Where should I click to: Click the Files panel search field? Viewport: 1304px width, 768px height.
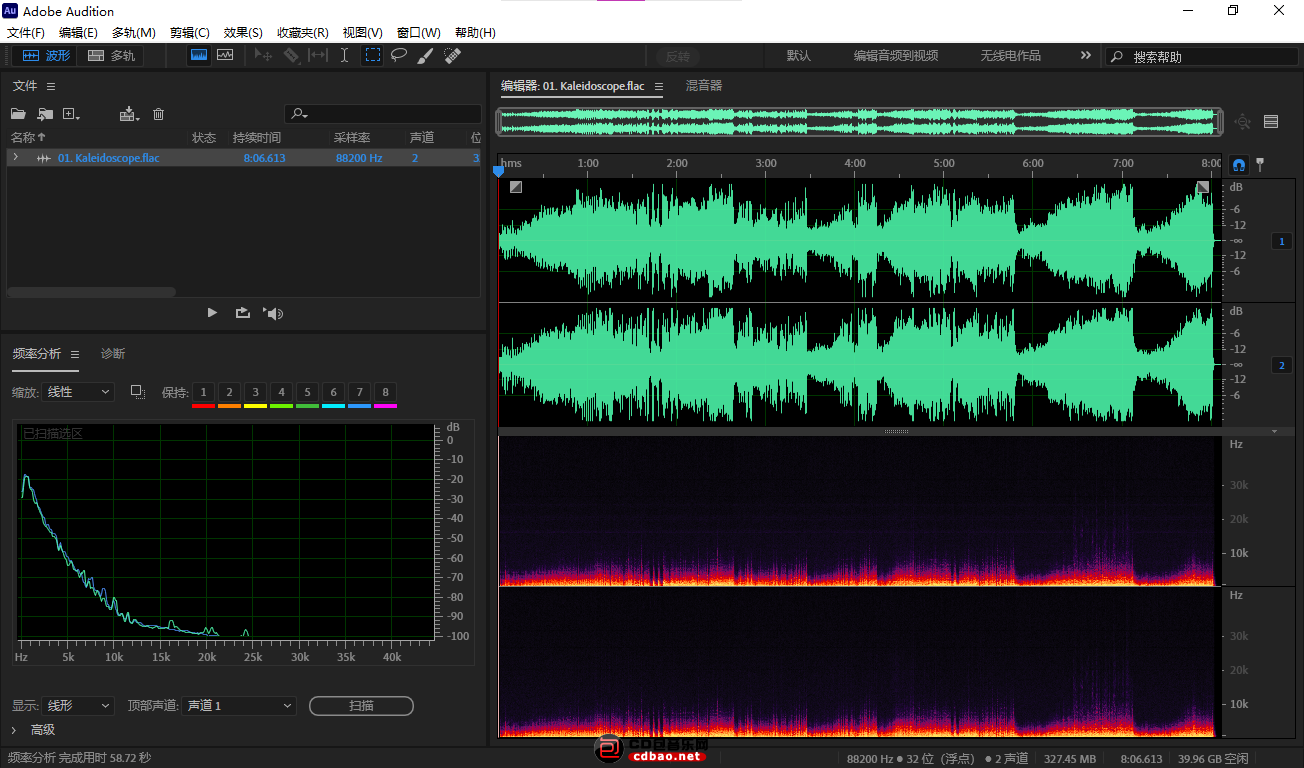(x=383, y=114)
